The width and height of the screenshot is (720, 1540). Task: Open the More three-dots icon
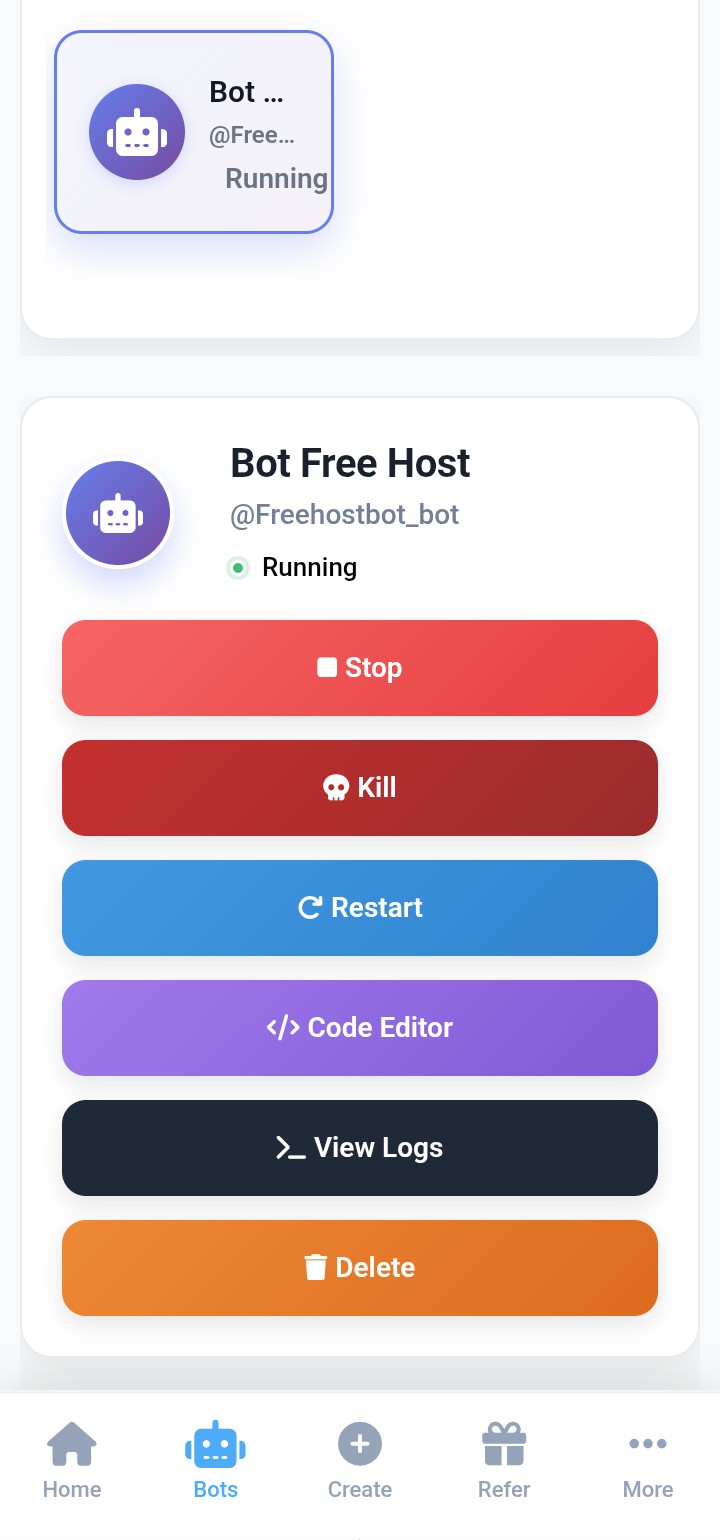648,1443
